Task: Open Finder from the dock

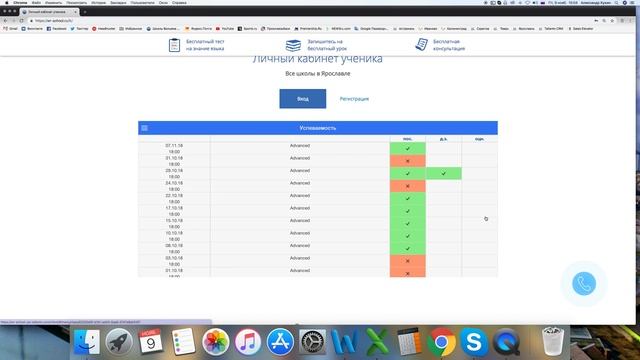Action: [87, 342]
